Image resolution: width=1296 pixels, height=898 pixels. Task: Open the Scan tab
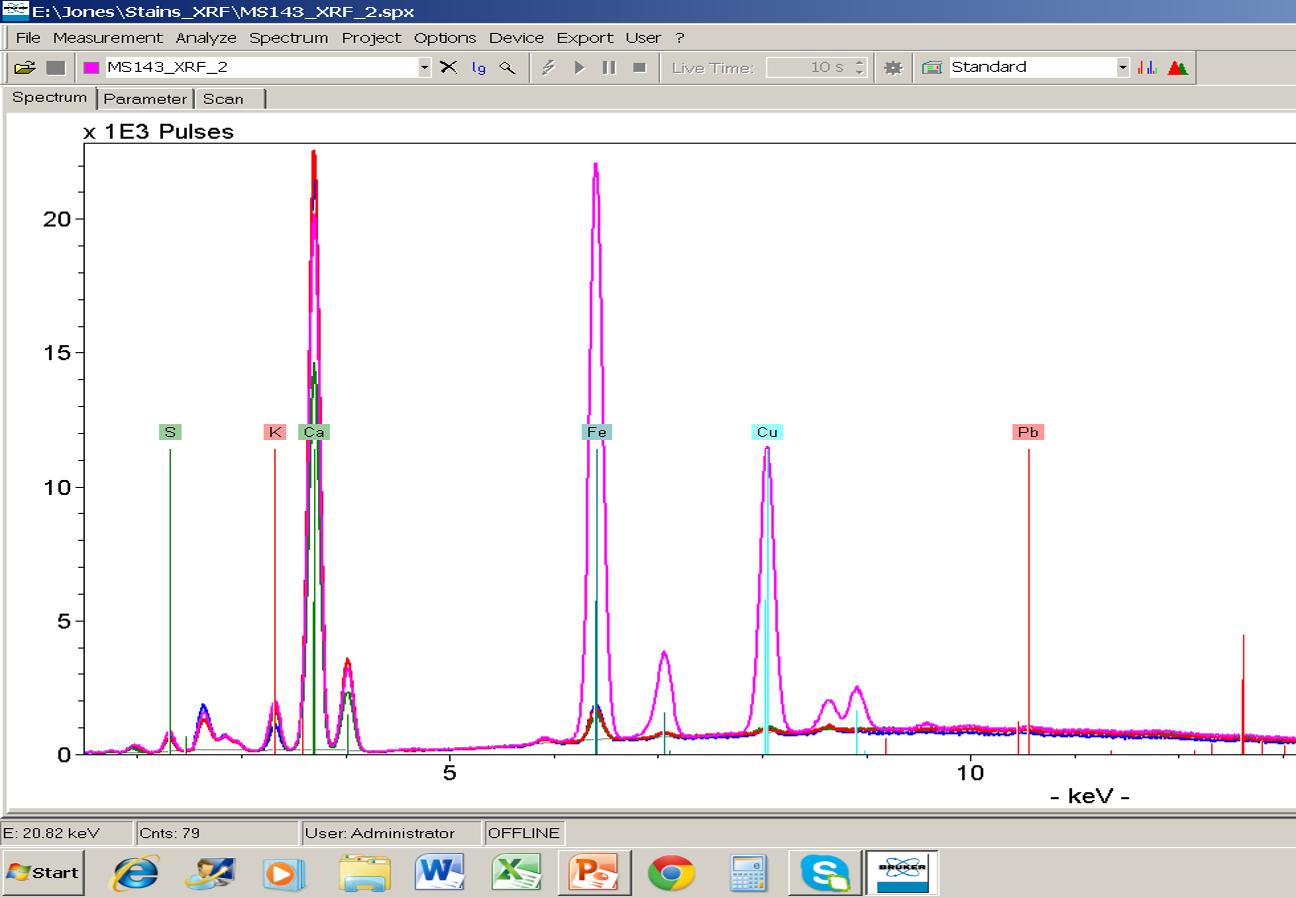click(223, 99)
